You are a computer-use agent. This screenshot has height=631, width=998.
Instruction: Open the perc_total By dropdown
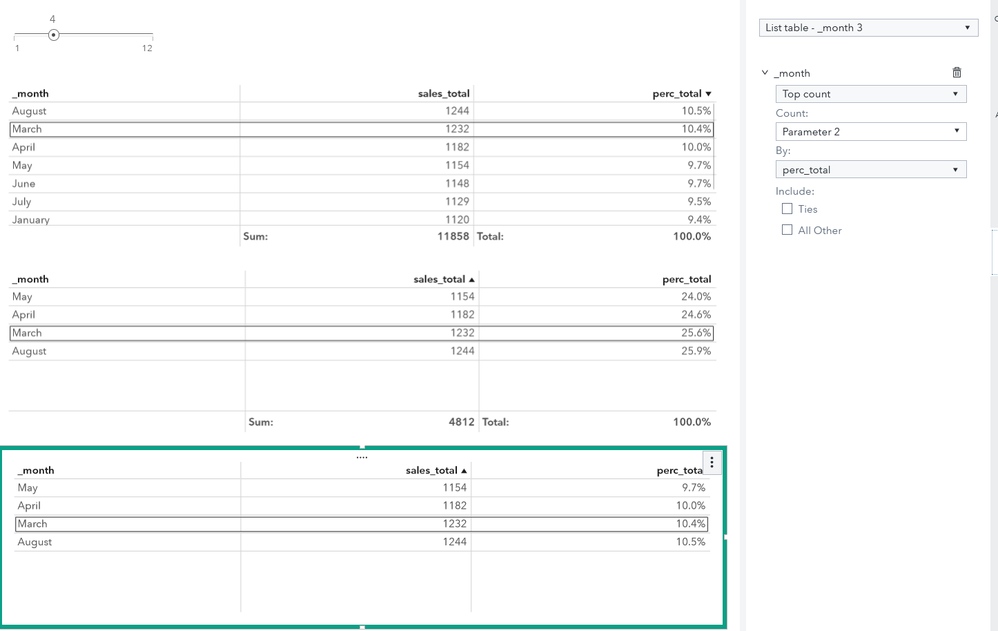pos(871,169)
